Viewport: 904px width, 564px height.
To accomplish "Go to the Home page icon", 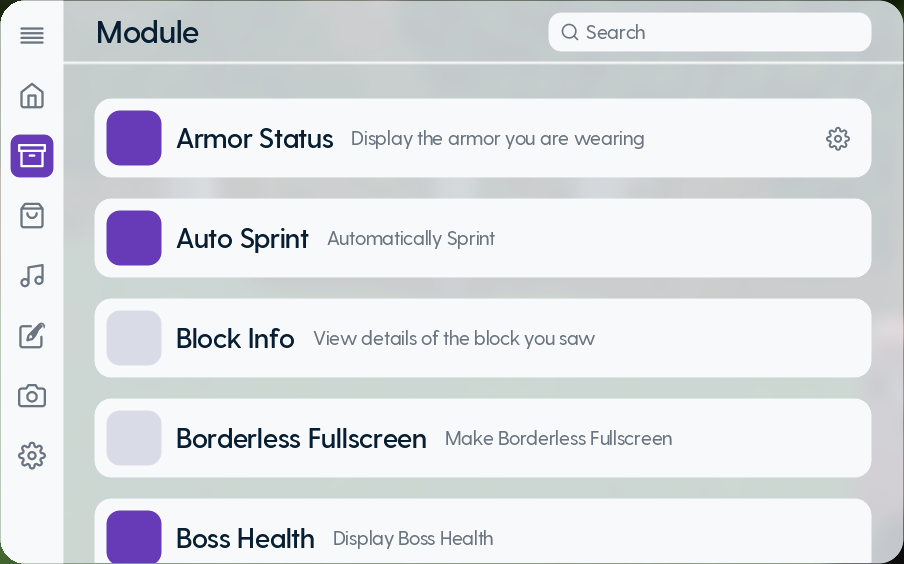I will [x=32, y=96].
